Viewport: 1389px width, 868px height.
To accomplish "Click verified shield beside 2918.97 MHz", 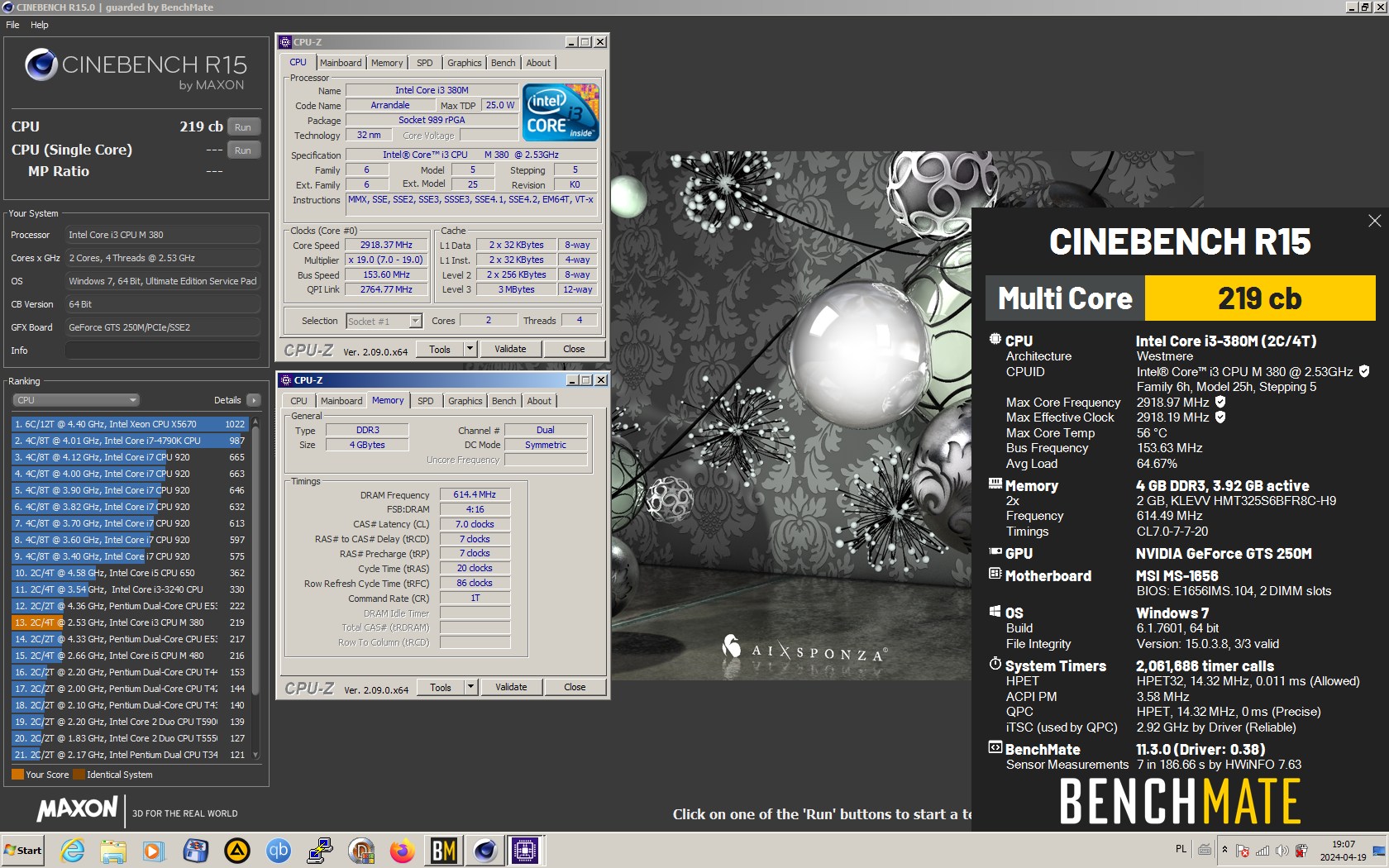I will click(1220, 402).
